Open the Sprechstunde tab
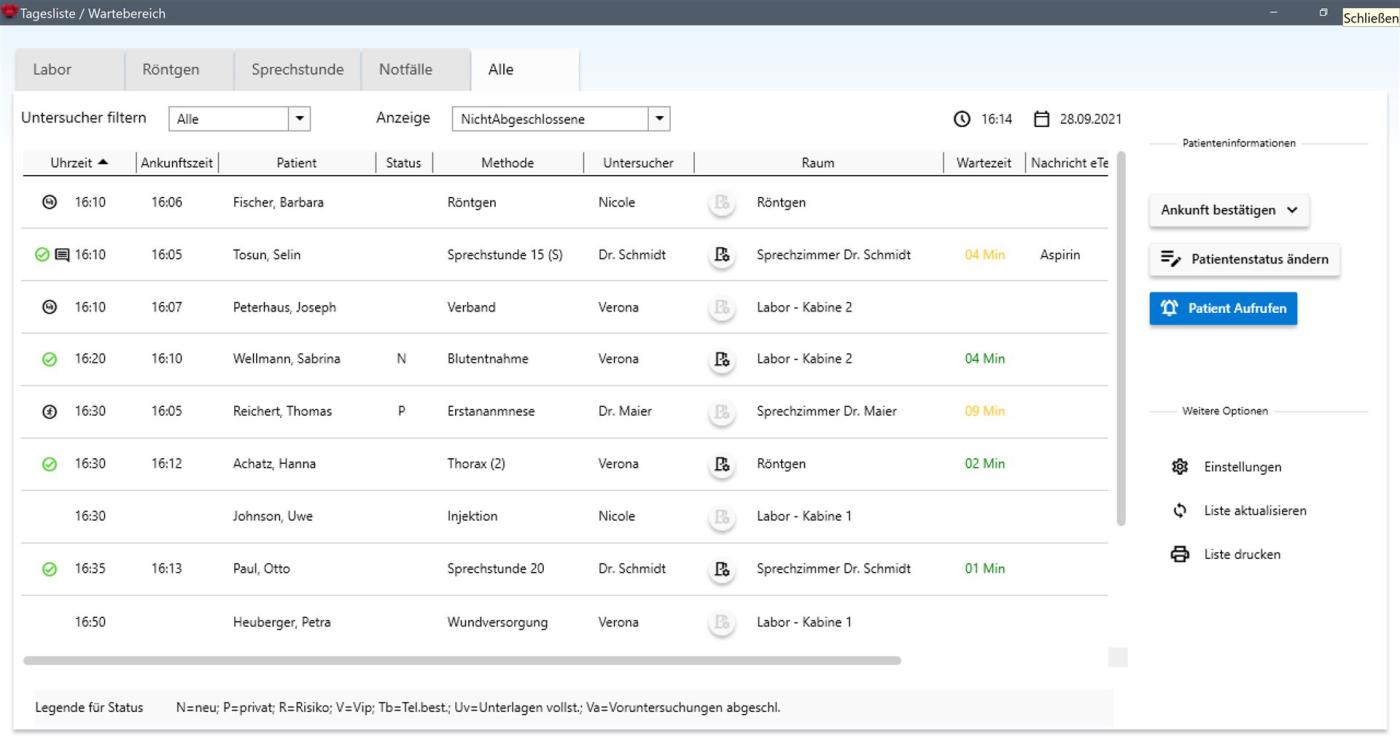1400x742 pixels. pos(297,70)
